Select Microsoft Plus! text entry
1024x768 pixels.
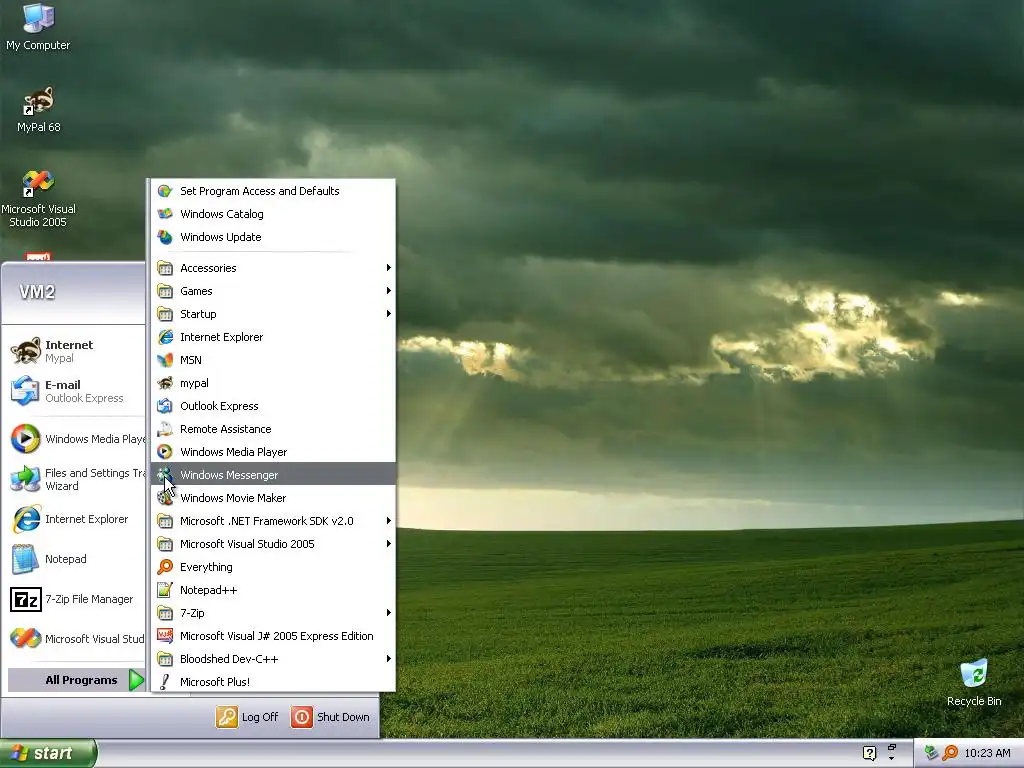click(215, 682)
